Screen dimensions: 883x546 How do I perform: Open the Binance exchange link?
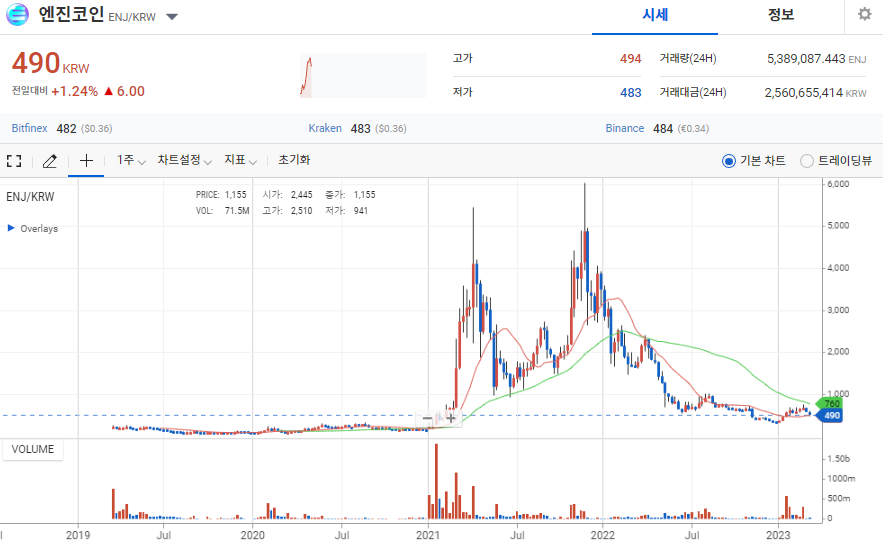(x=625, y=128)
